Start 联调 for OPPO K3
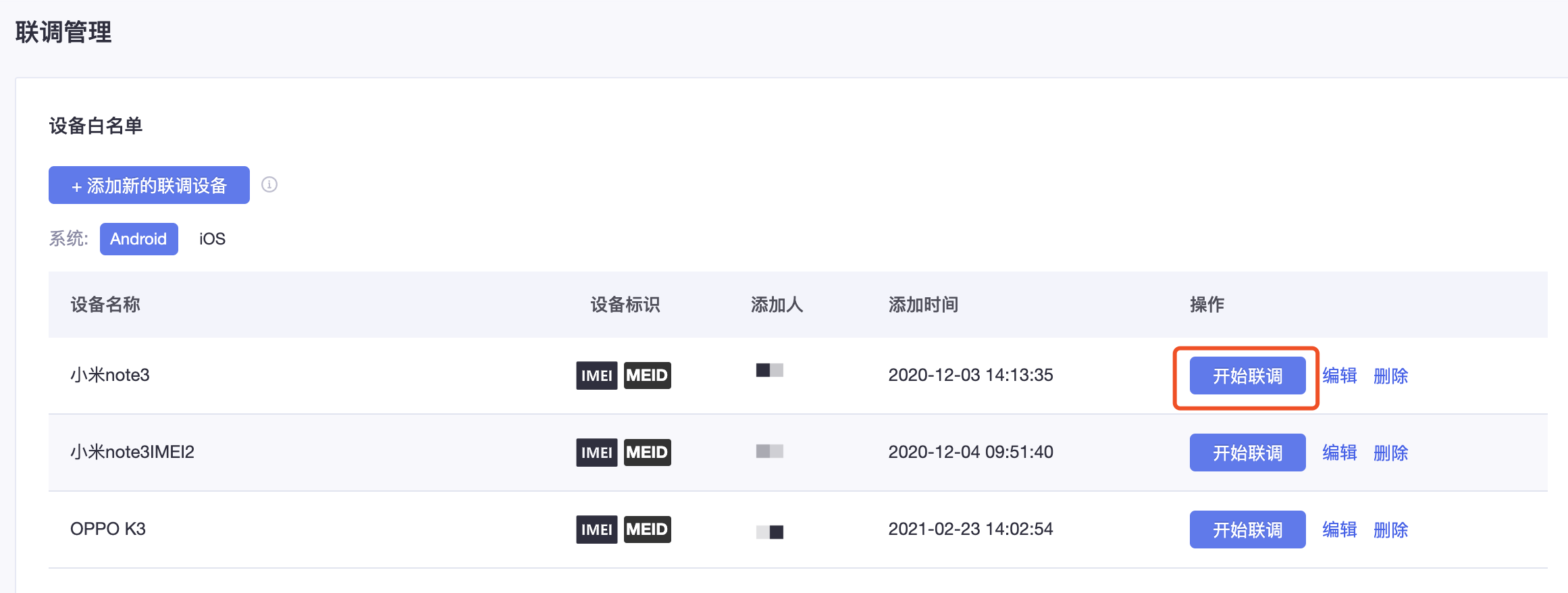Image resolution: width=1568 pixels, height=593 pixels. 1247,530
